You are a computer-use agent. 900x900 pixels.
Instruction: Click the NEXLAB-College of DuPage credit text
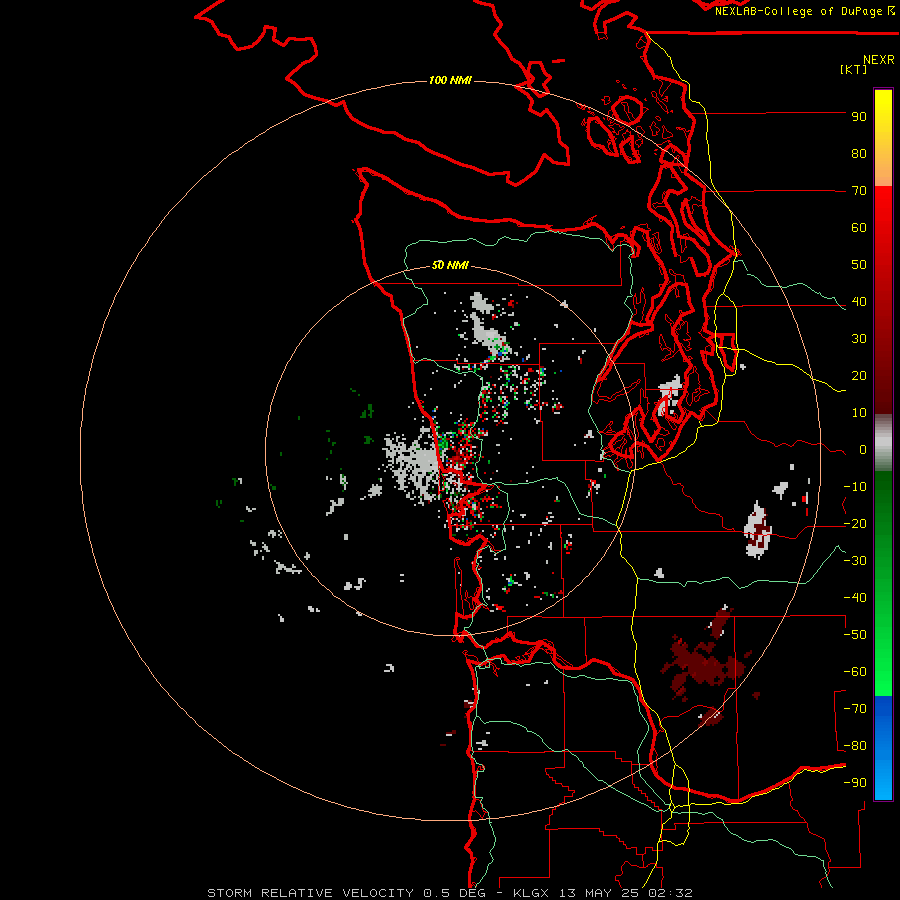point(800,11)
